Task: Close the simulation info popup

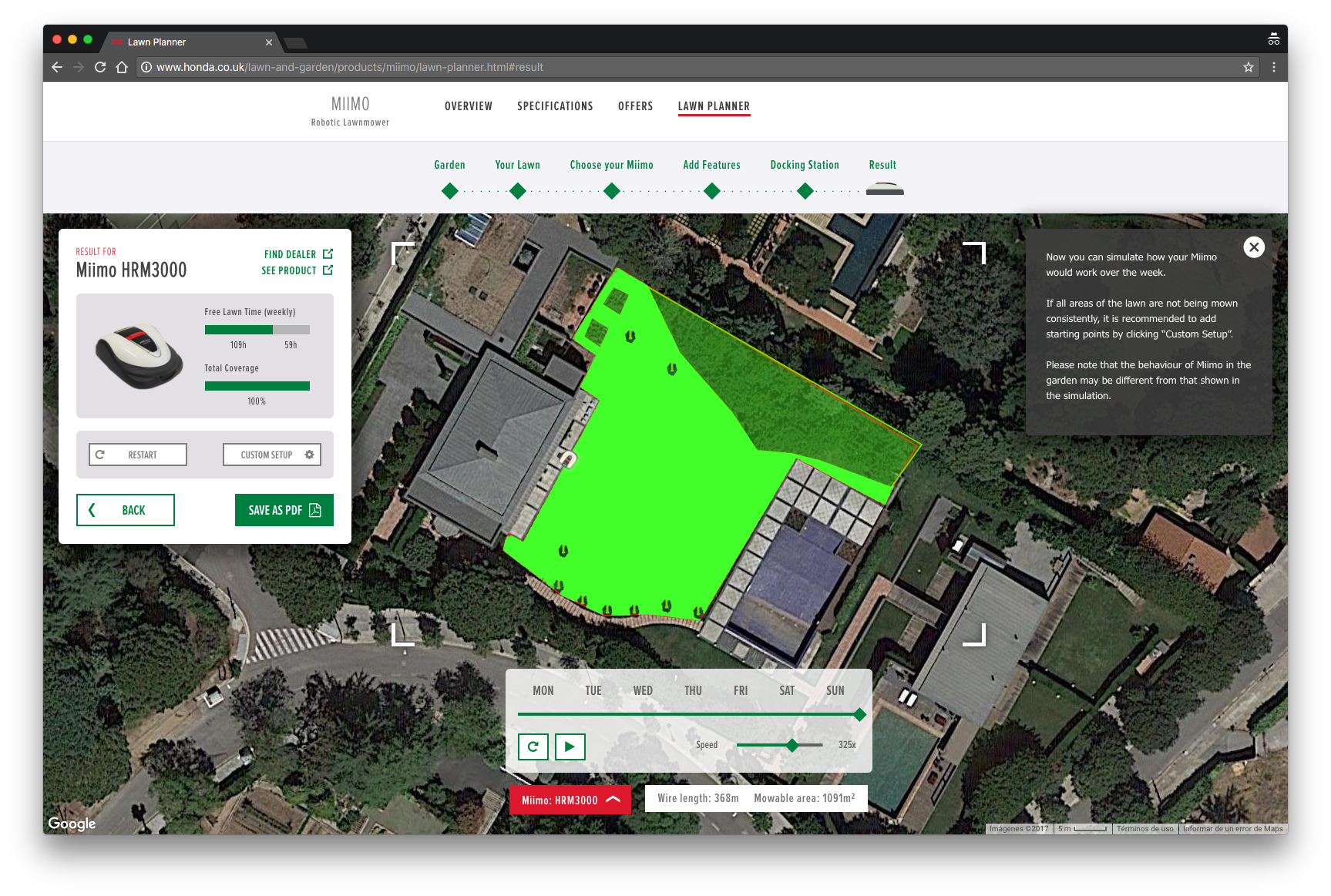Action: [x=1254, y=247]
